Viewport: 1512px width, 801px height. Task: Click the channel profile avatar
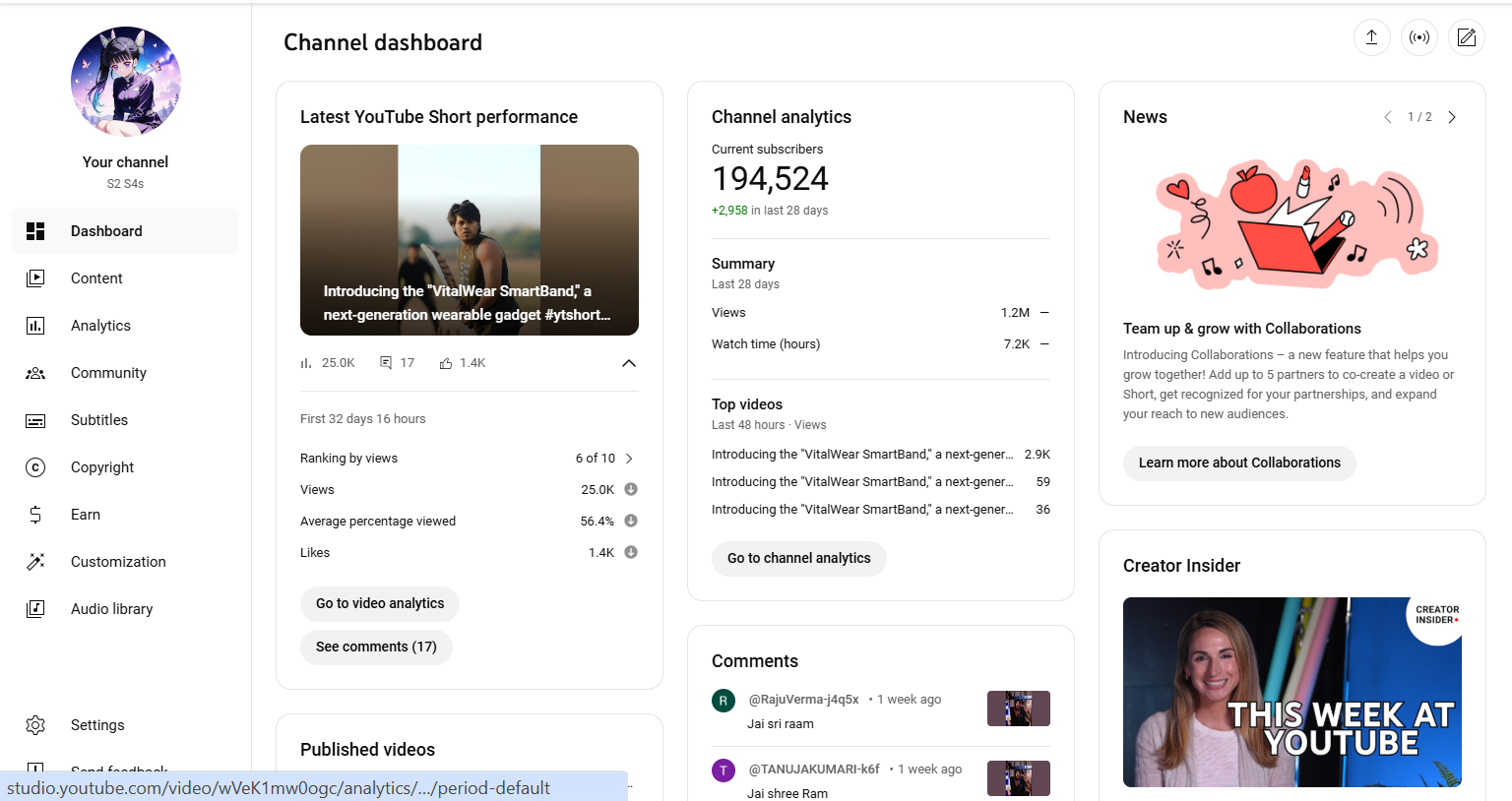(x=126, y=82)
